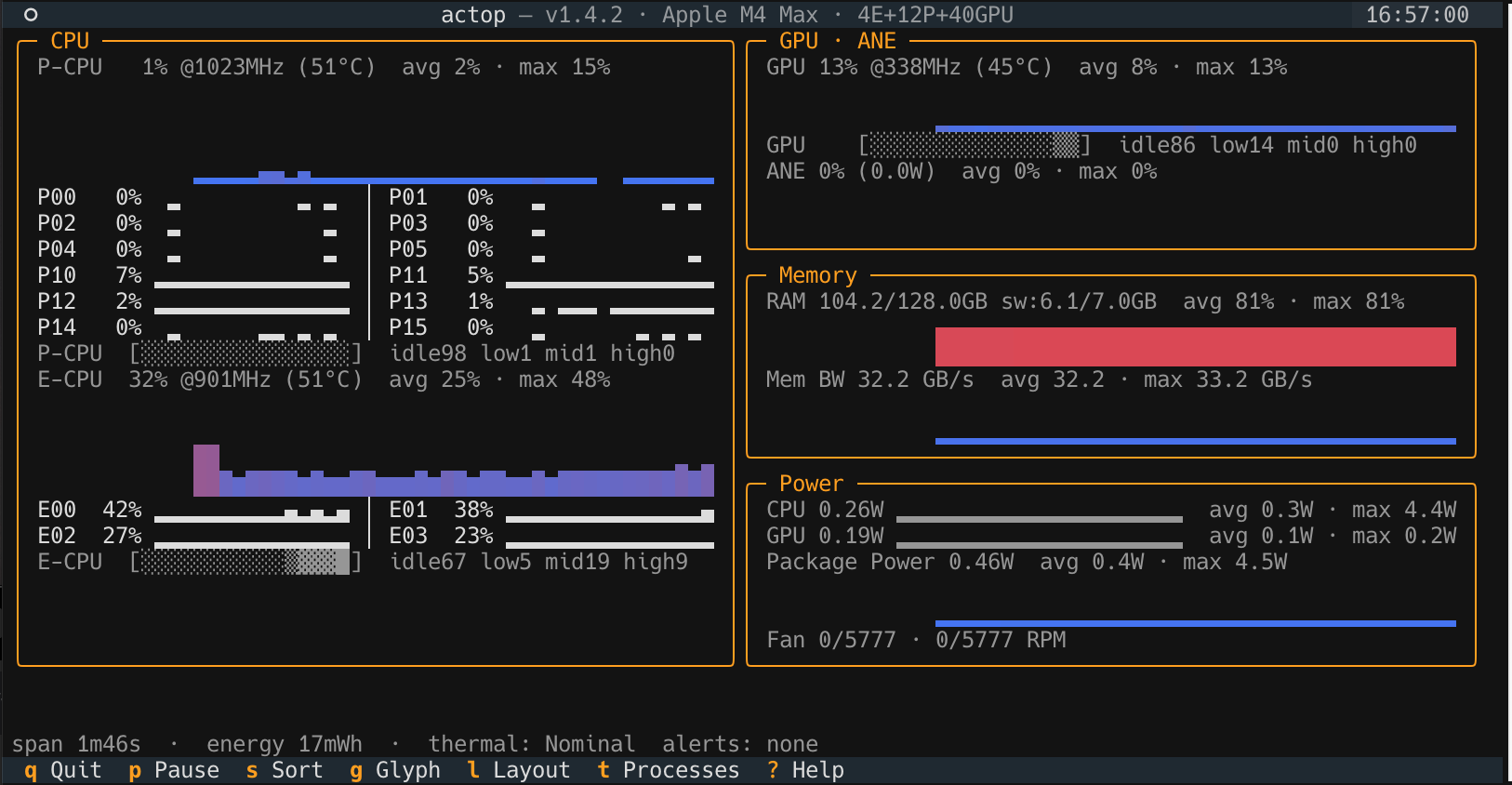This screenshot has width=1512, height=785.
Task: Click the P12 2% core row
Action: pyautogui.click(x=193, y=302)
